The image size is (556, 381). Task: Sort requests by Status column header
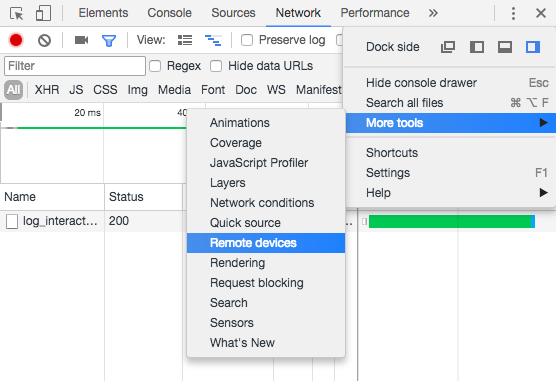click(x=144, y=197)
